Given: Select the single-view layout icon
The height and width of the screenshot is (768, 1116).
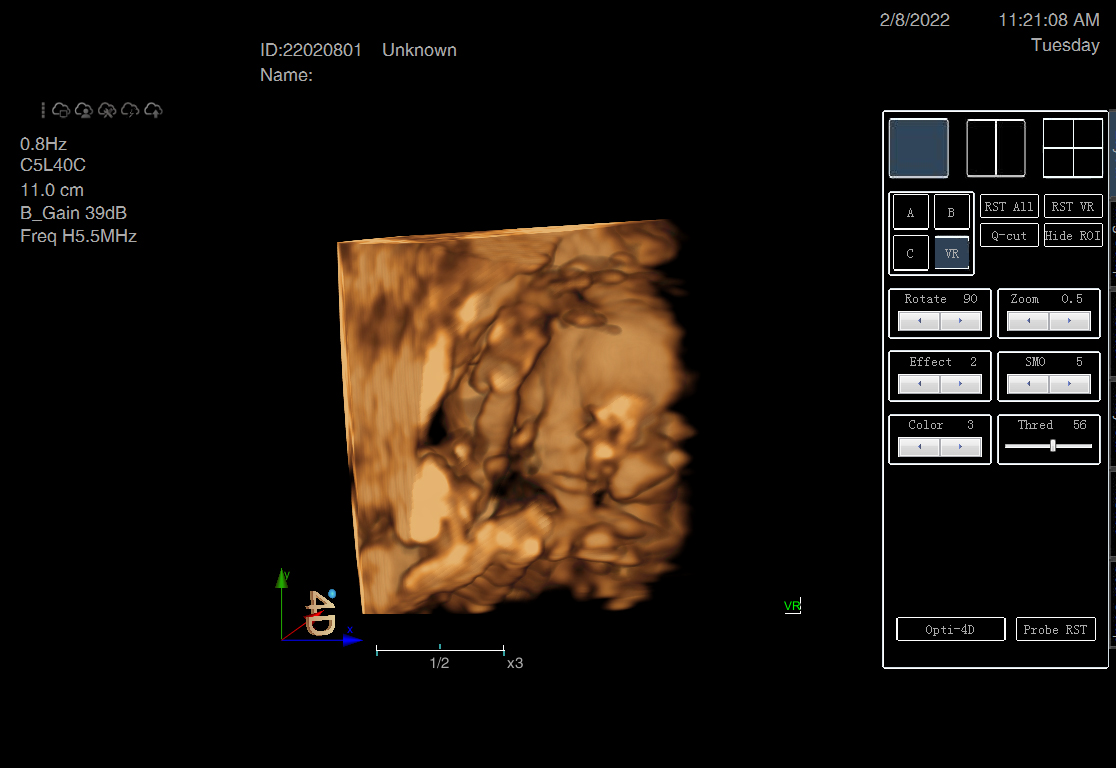Looking at the screenshot, I should (918, 148).
